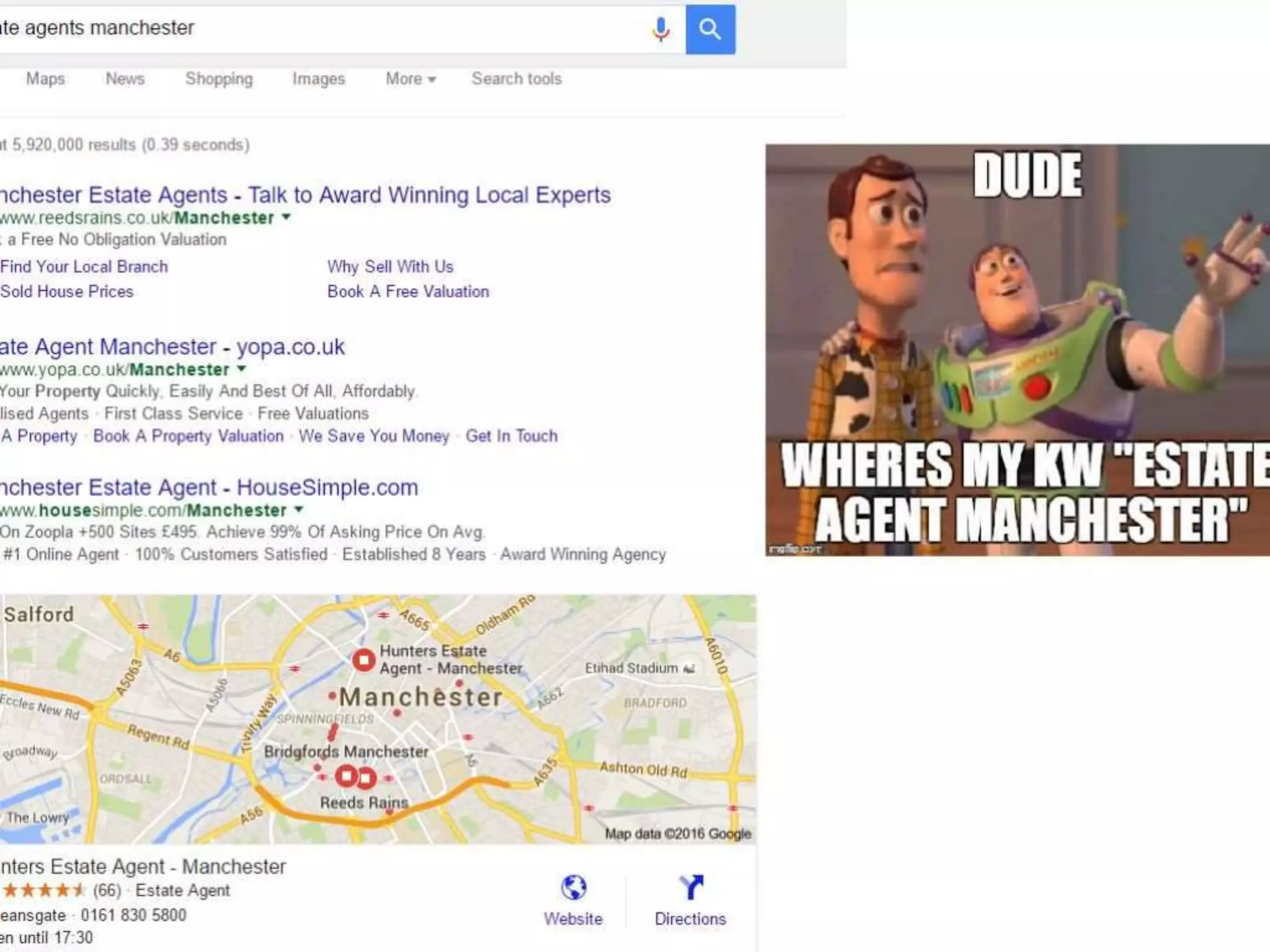This screenshot has width=1270, height=952.
Task: Expand the yopa.co.uk URL dropdown arrow
Action: click(241, 369)
